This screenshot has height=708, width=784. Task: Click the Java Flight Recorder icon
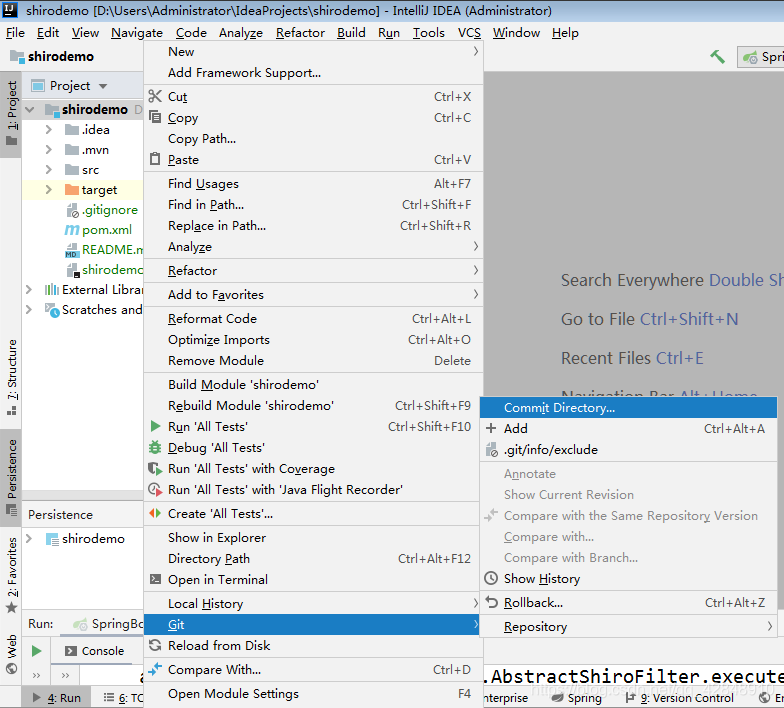[156, 490]
